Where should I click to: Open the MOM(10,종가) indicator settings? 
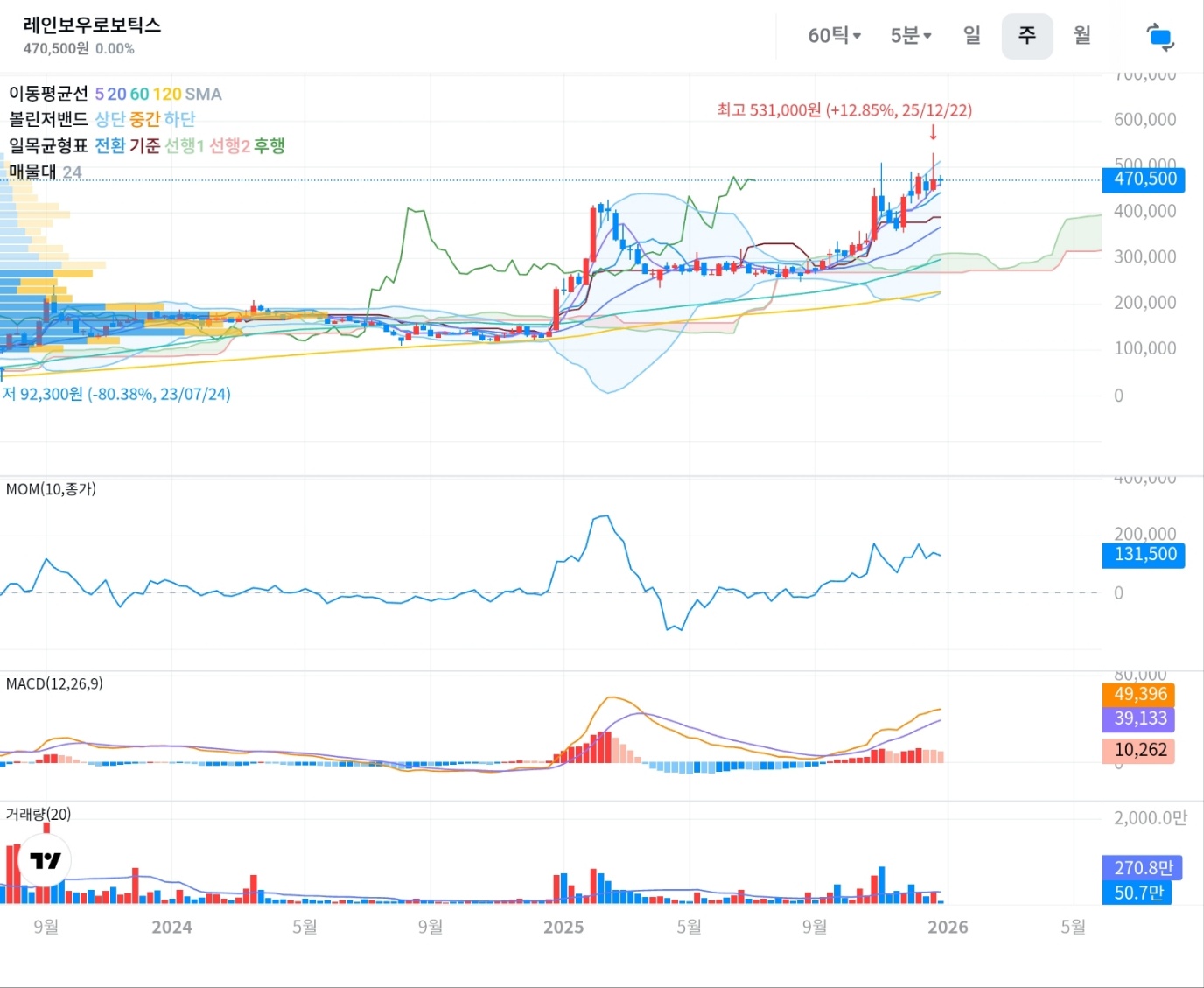click(x=51, y=489)
